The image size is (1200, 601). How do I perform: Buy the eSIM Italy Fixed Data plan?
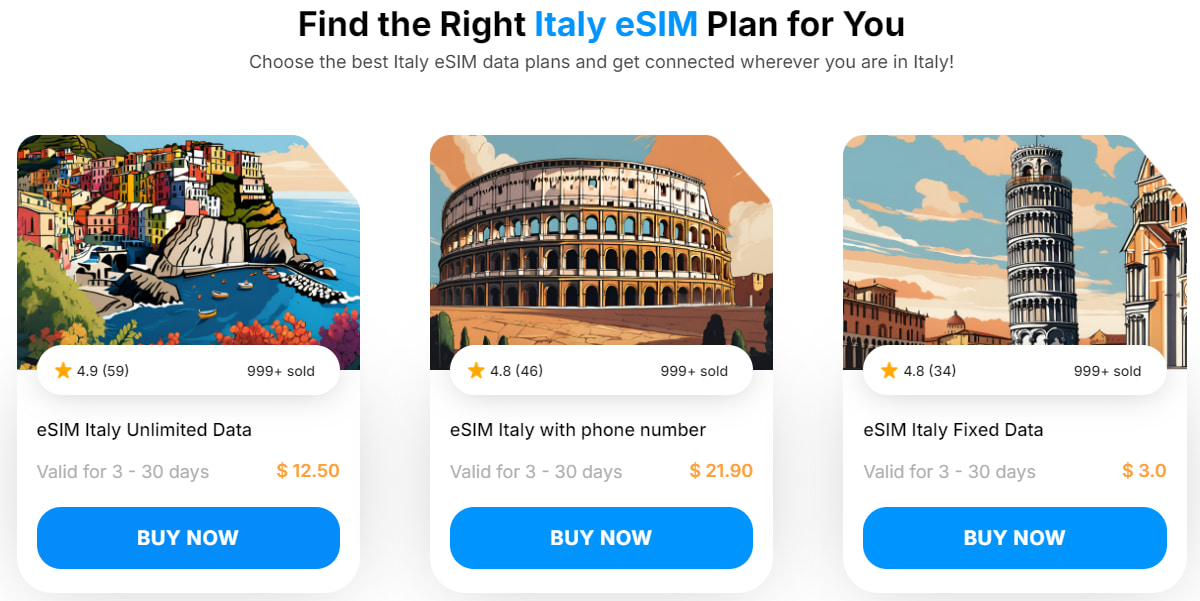tap(1014, 537)
